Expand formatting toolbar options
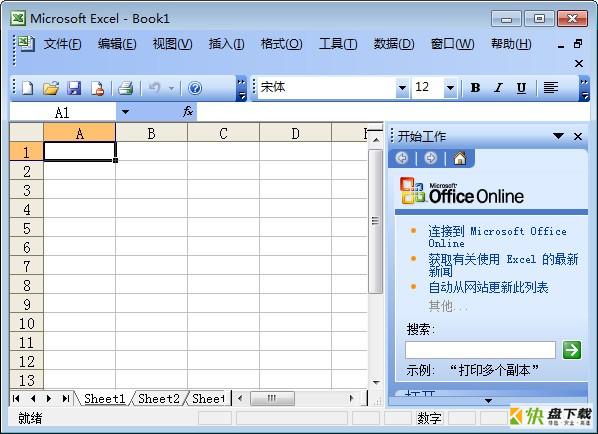Screen dimensions: 598x434 pos(584,88)
